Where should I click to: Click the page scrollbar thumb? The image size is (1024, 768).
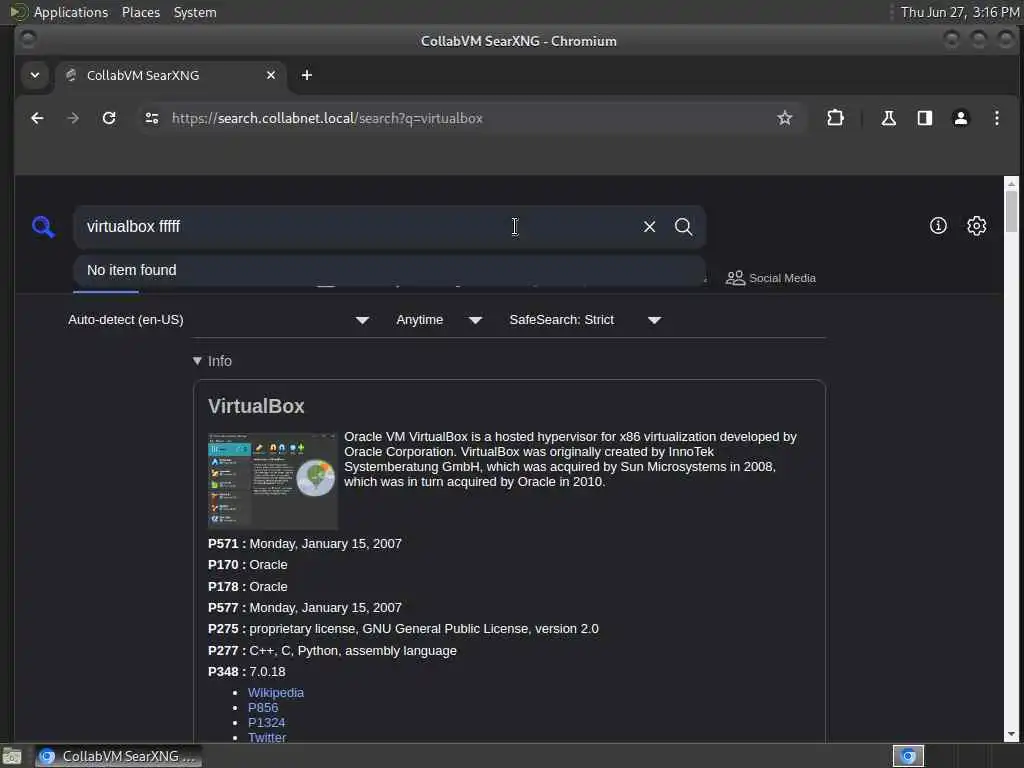click(x=1011, y=211)
